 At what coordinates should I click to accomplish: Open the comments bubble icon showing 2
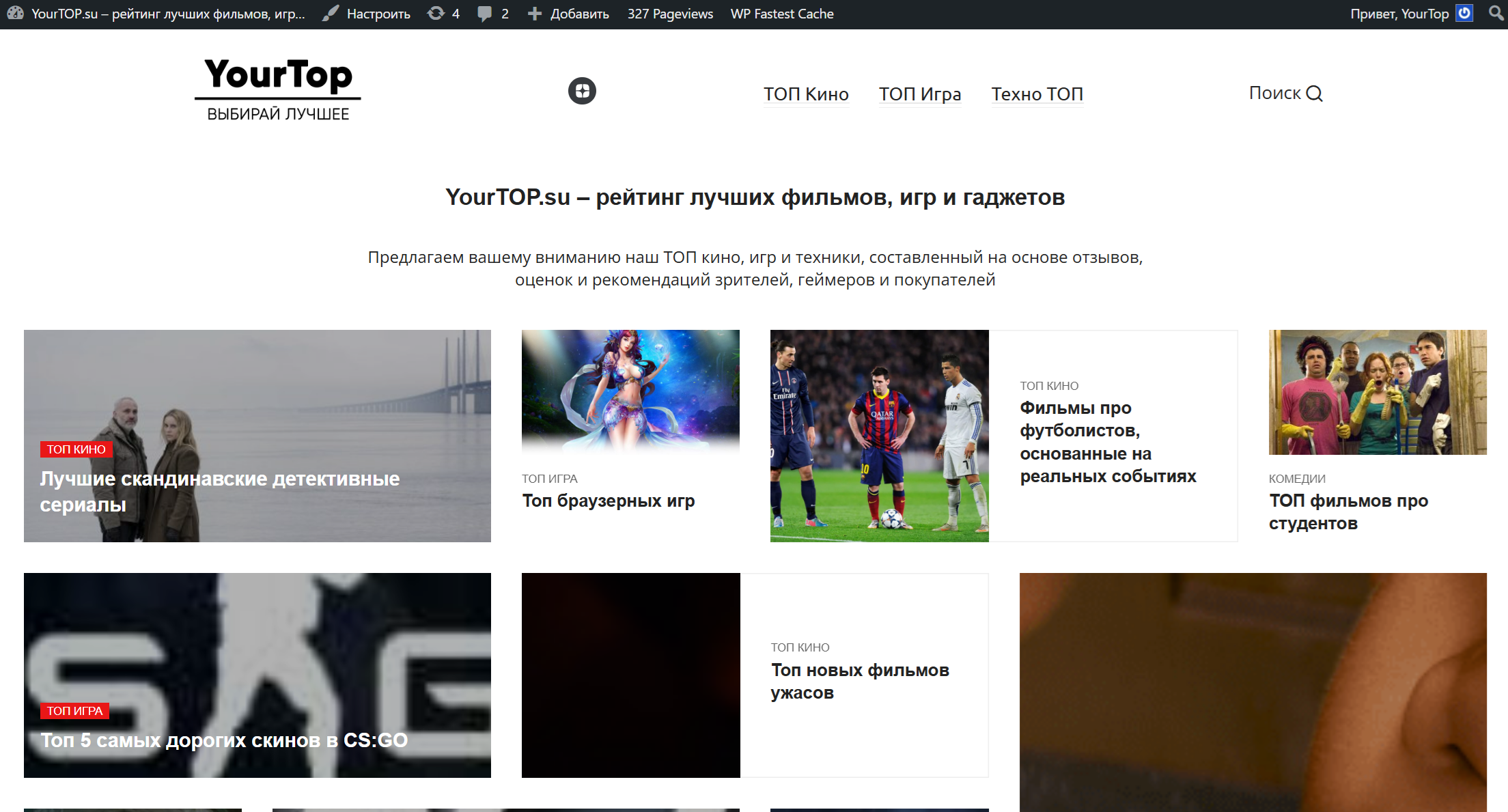485,14
